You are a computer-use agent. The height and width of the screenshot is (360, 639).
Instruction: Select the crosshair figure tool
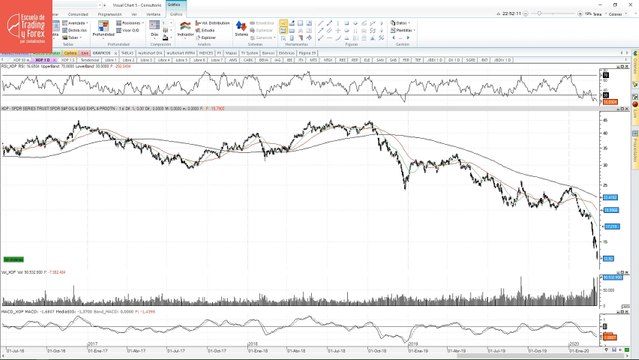[x=338, y=31]
